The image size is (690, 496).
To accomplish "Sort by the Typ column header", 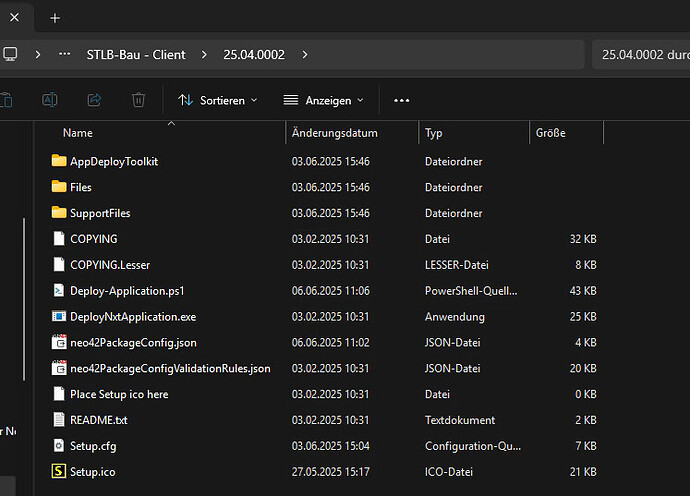I will tap(433, 132).
